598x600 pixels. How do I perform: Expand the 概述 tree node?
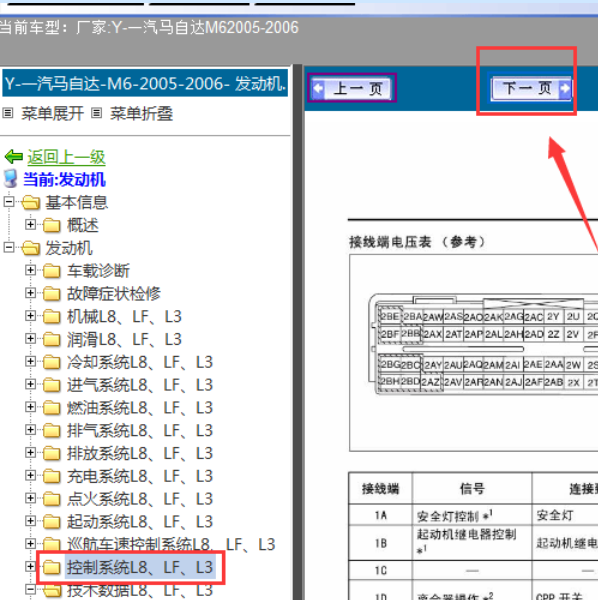[x=30, y=224]
